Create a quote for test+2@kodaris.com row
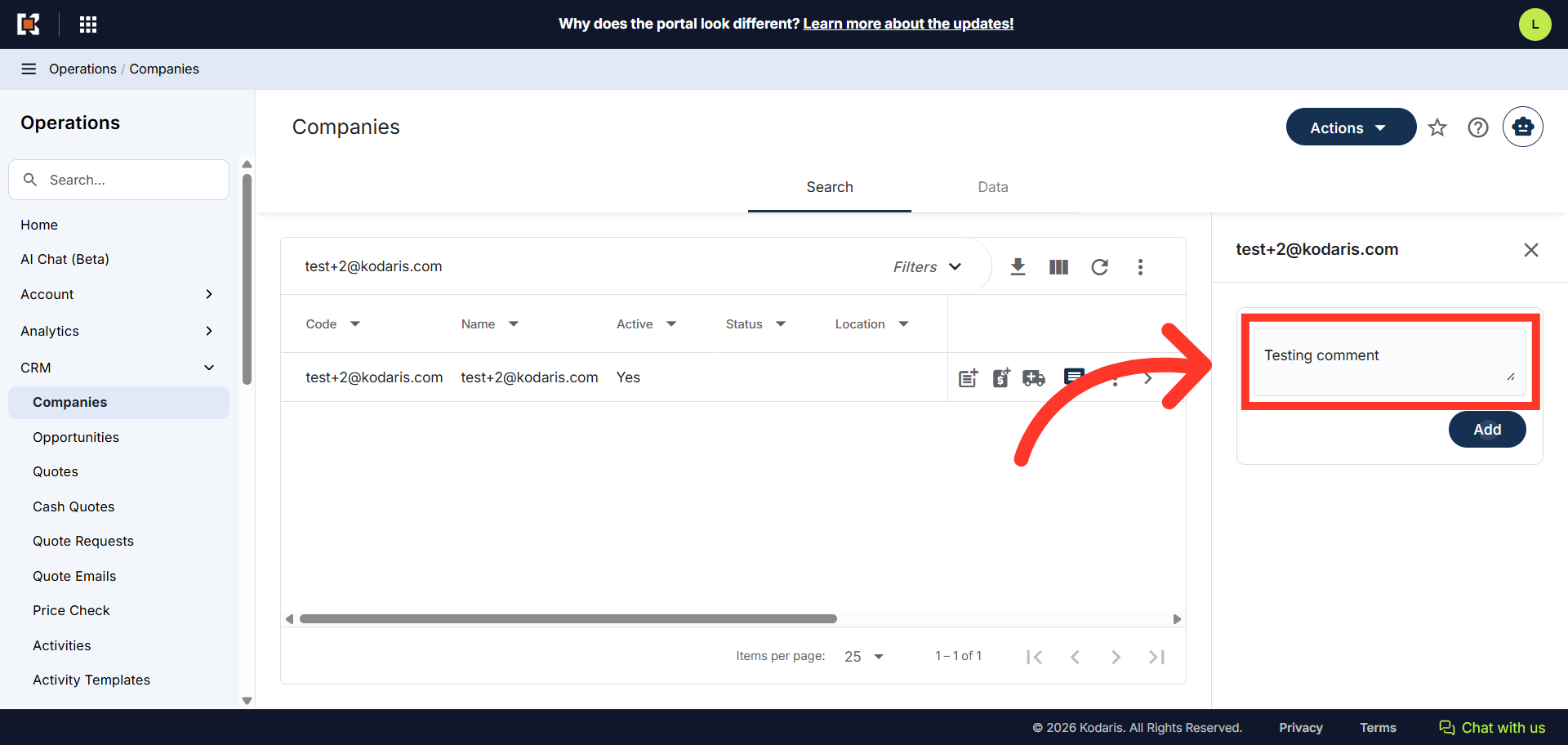Viewport: 1568px width, 745px height. [x=1001, y=377]
